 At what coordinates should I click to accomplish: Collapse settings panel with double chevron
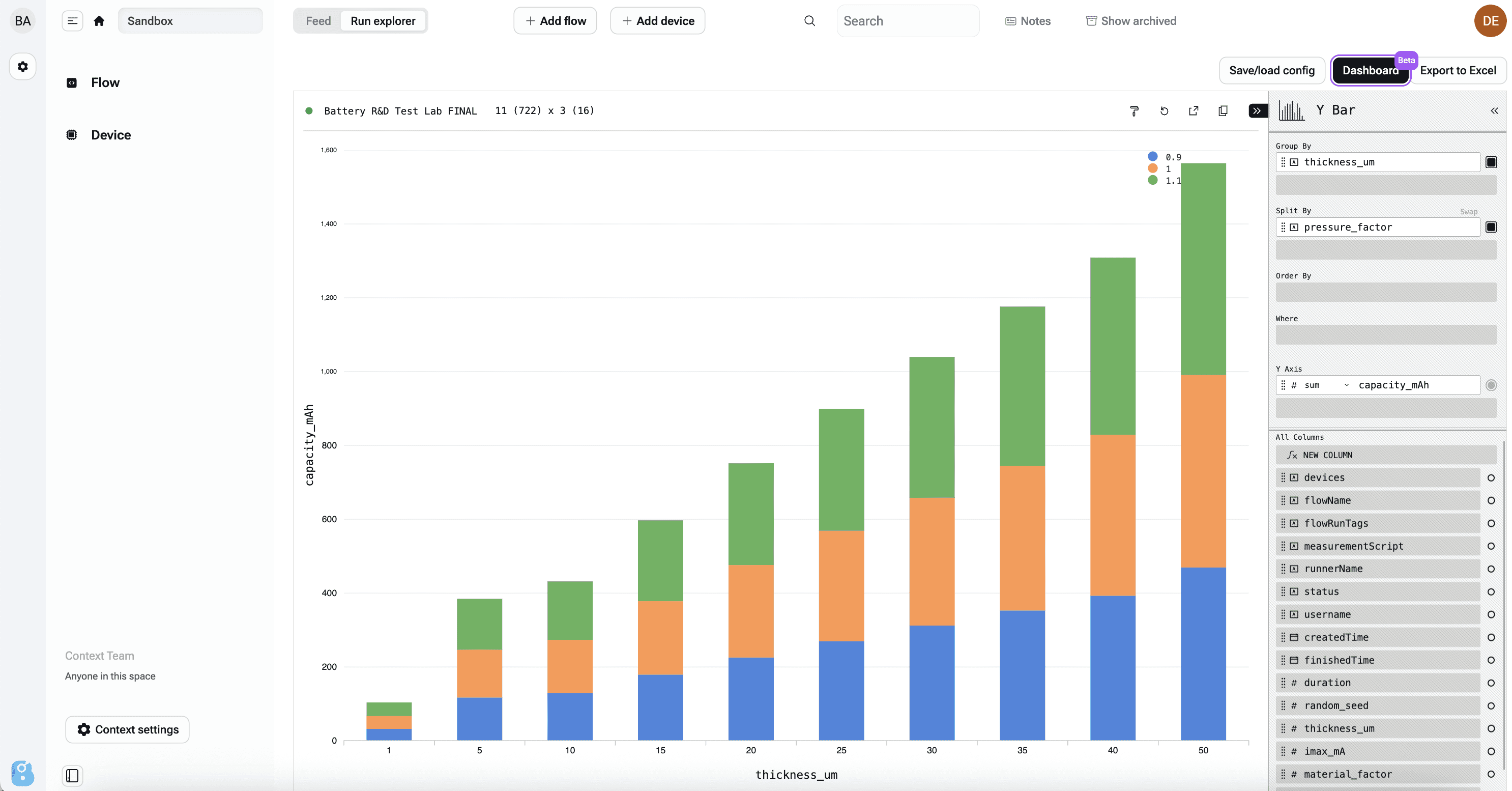click(x=1494, y=111)
